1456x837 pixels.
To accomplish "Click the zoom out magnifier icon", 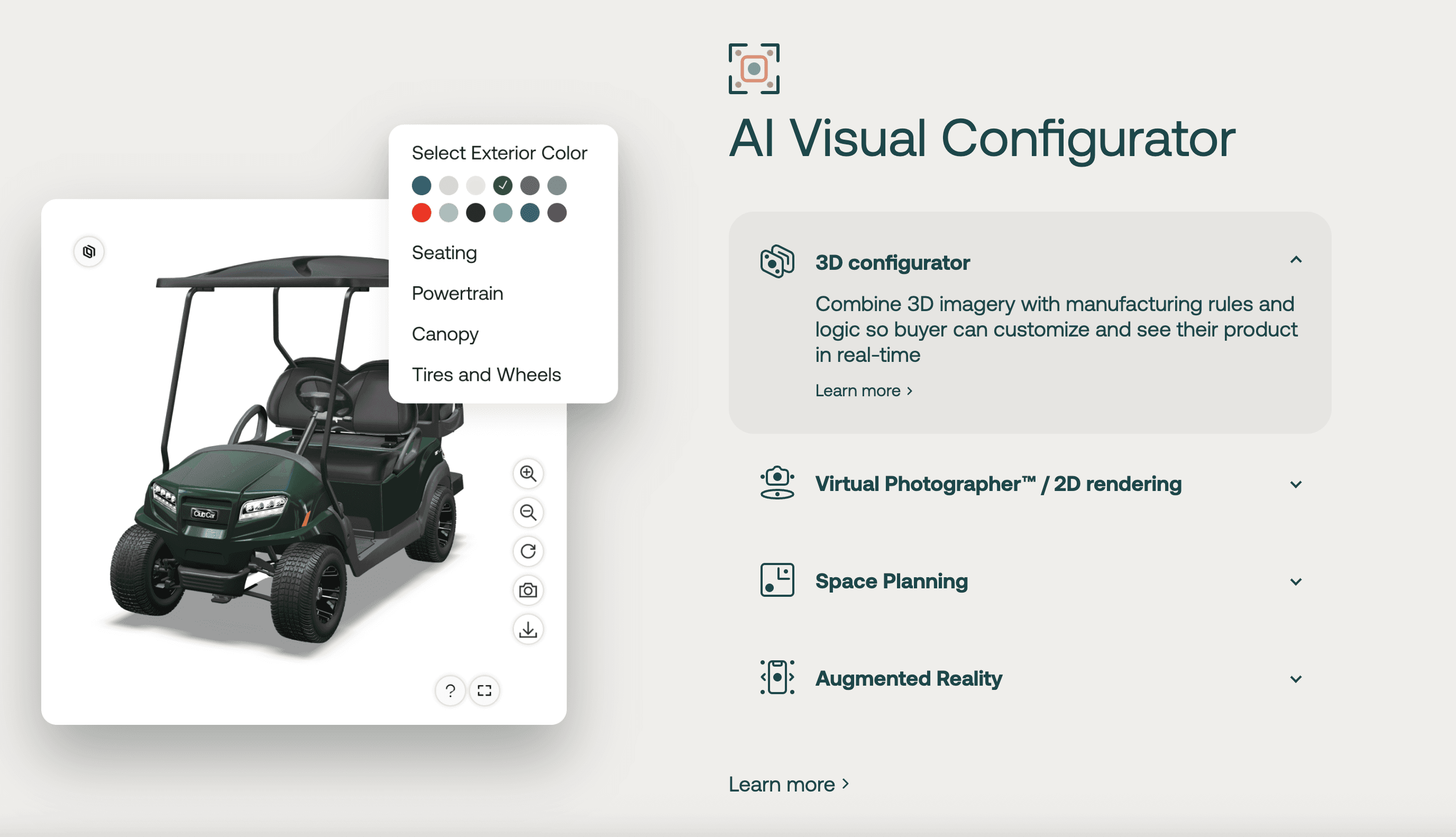I will coord(528,512).
